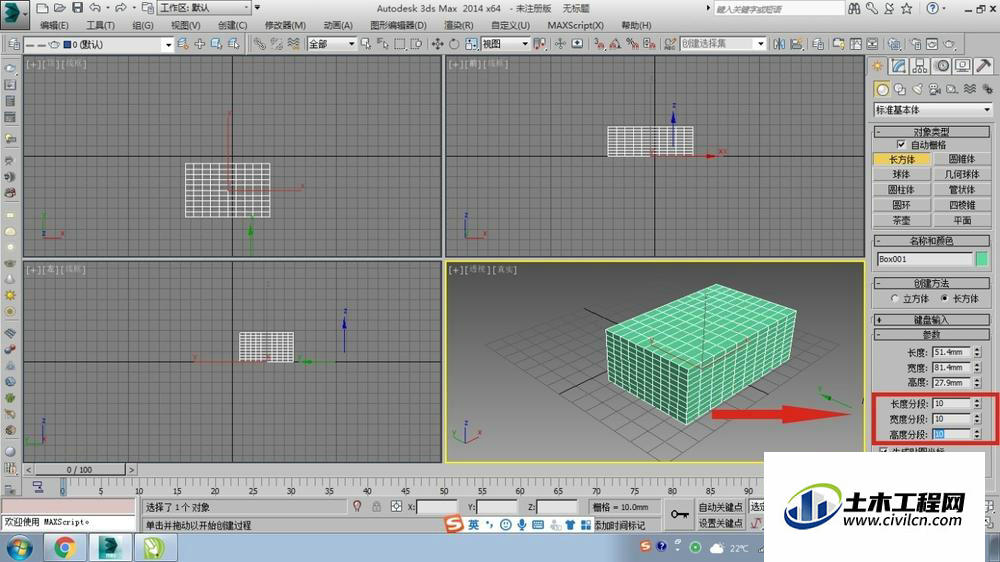Viewport: 1000px width, 562px height.
Task: Open the 3ds Max application menu button
Action: tap(15, 15)
